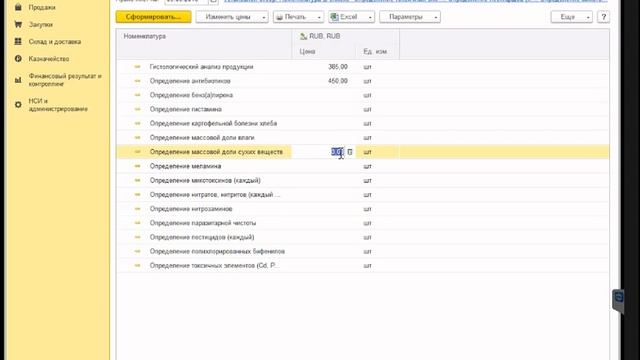Open the Еще menu

pyautogui.click(x=571, y=17)
